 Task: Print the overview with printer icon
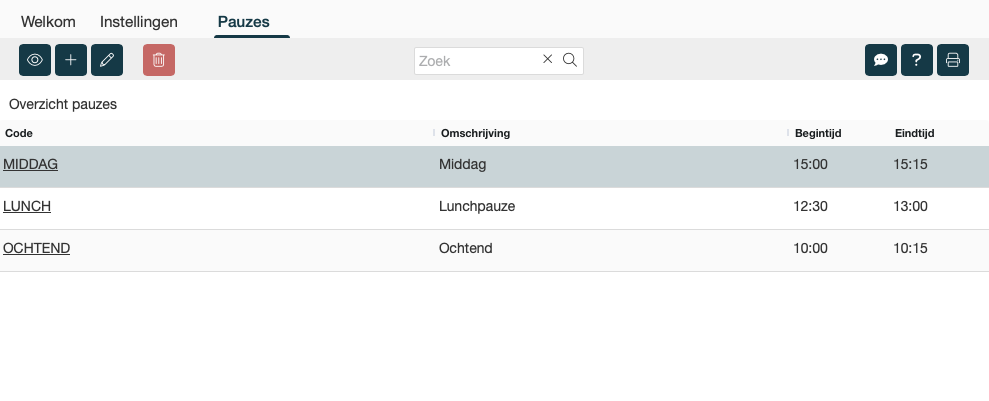pos(953,60)
